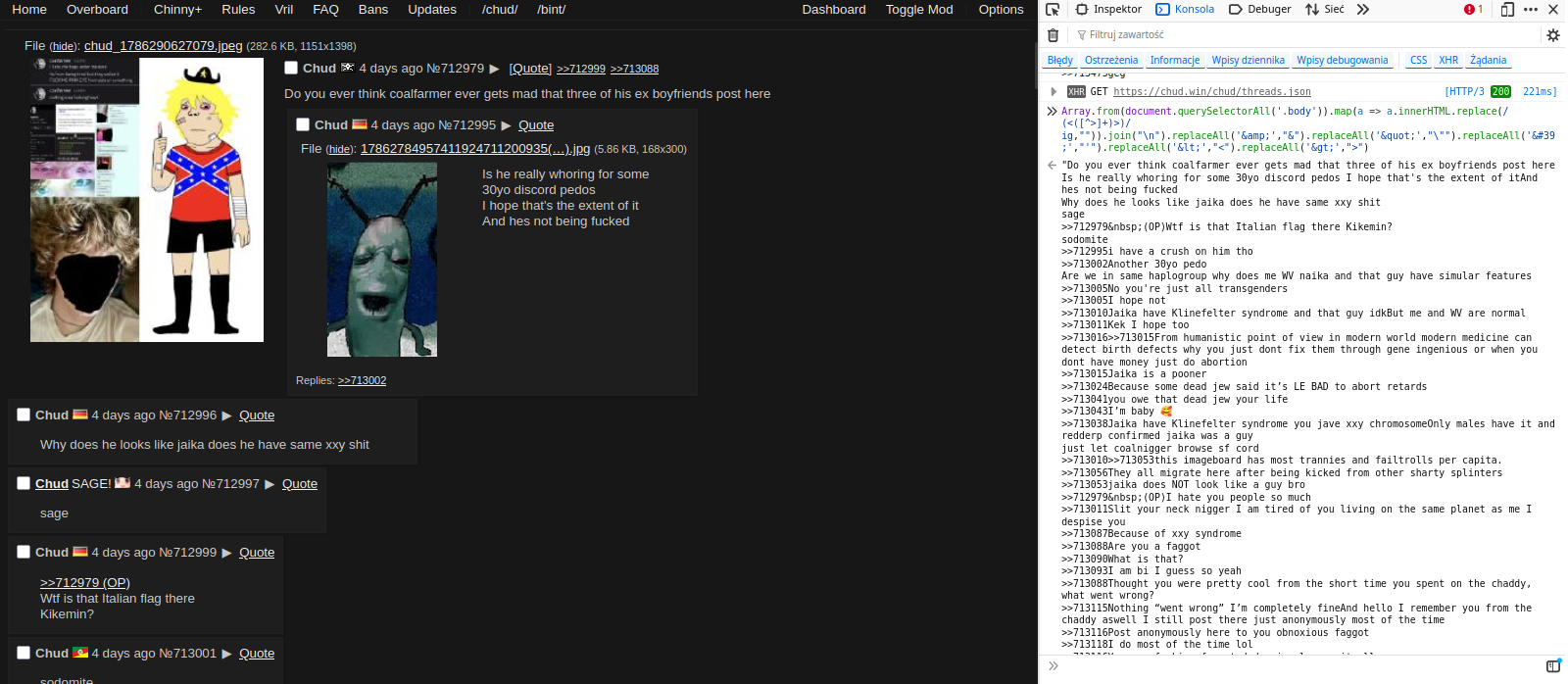
Task: Select checkbox for post 713001
Action: pyautogui.click(x=24, y=653)
